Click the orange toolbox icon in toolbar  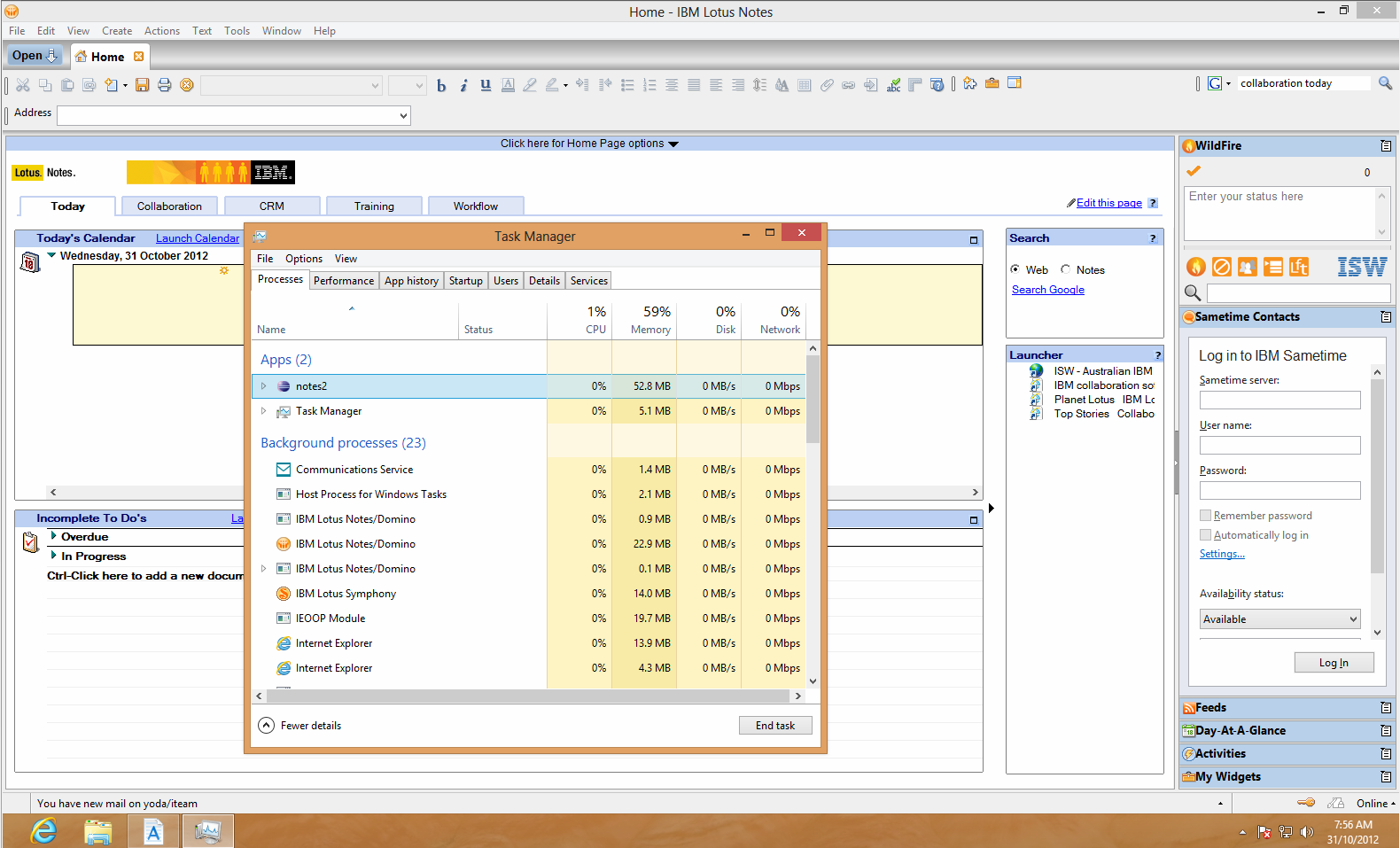tap(992, 83)
